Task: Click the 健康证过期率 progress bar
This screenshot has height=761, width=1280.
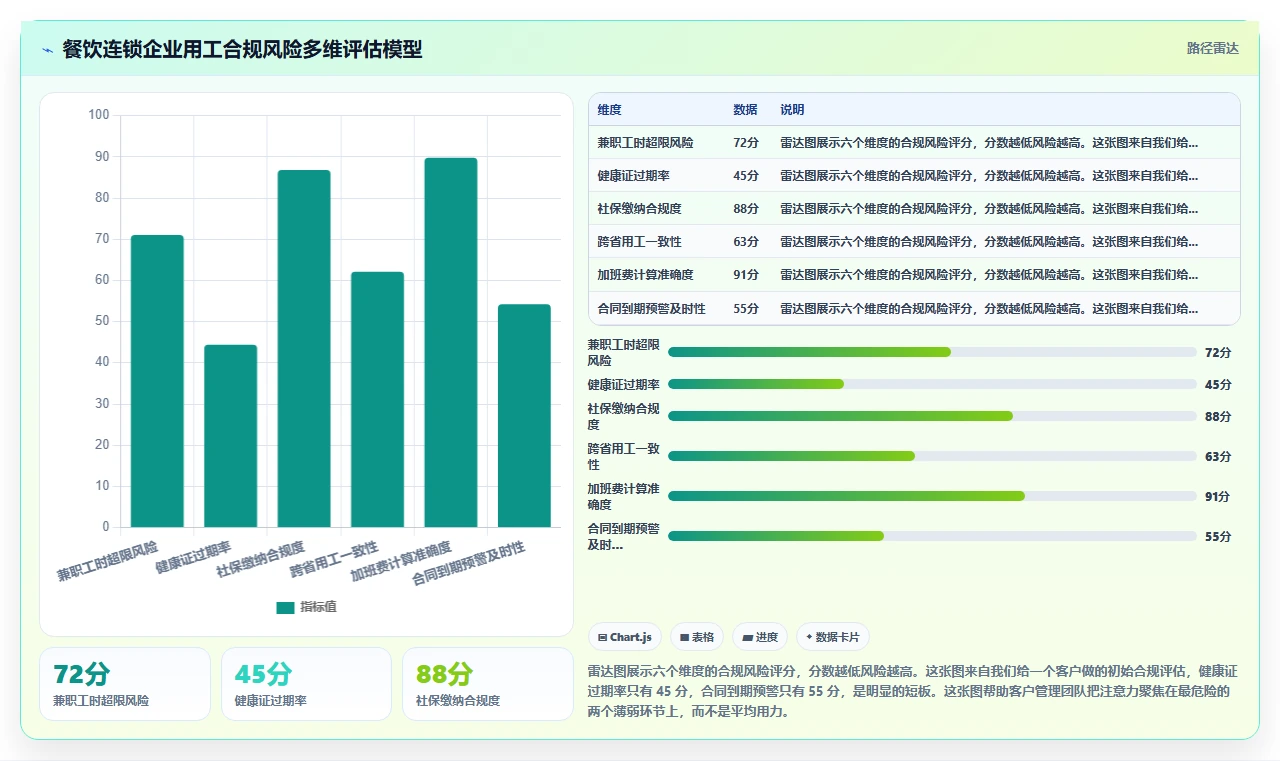Action: point(932,384)
